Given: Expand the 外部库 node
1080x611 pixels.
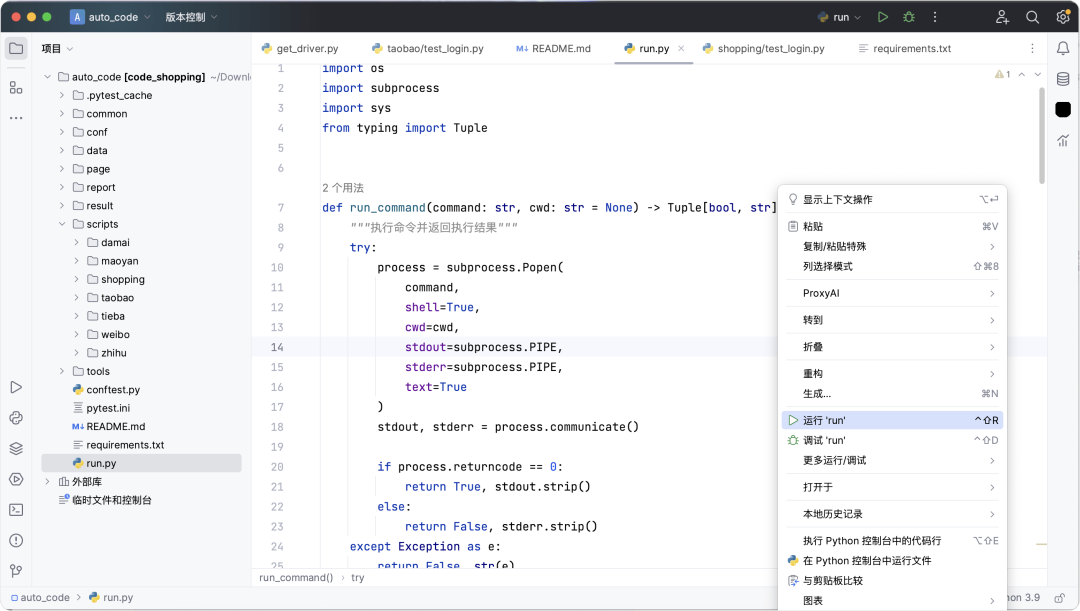Looking at the screenshot, I should [x=47, y=481].
